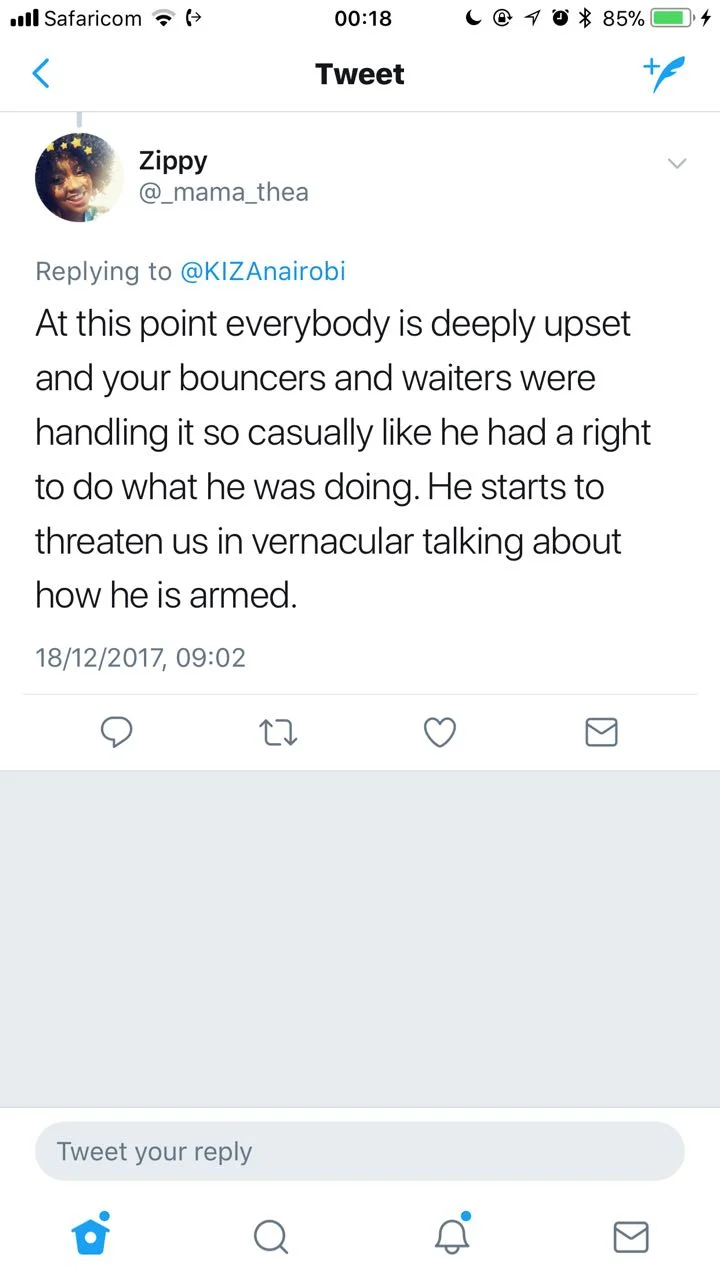Reply to the tweet via speech bubble

point(117,733)
